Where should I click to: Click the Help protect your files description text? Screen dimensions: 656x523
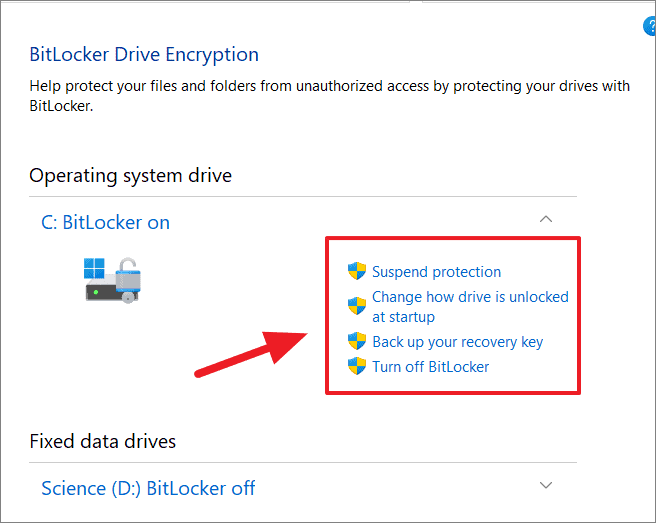click(x=330, y=96)
